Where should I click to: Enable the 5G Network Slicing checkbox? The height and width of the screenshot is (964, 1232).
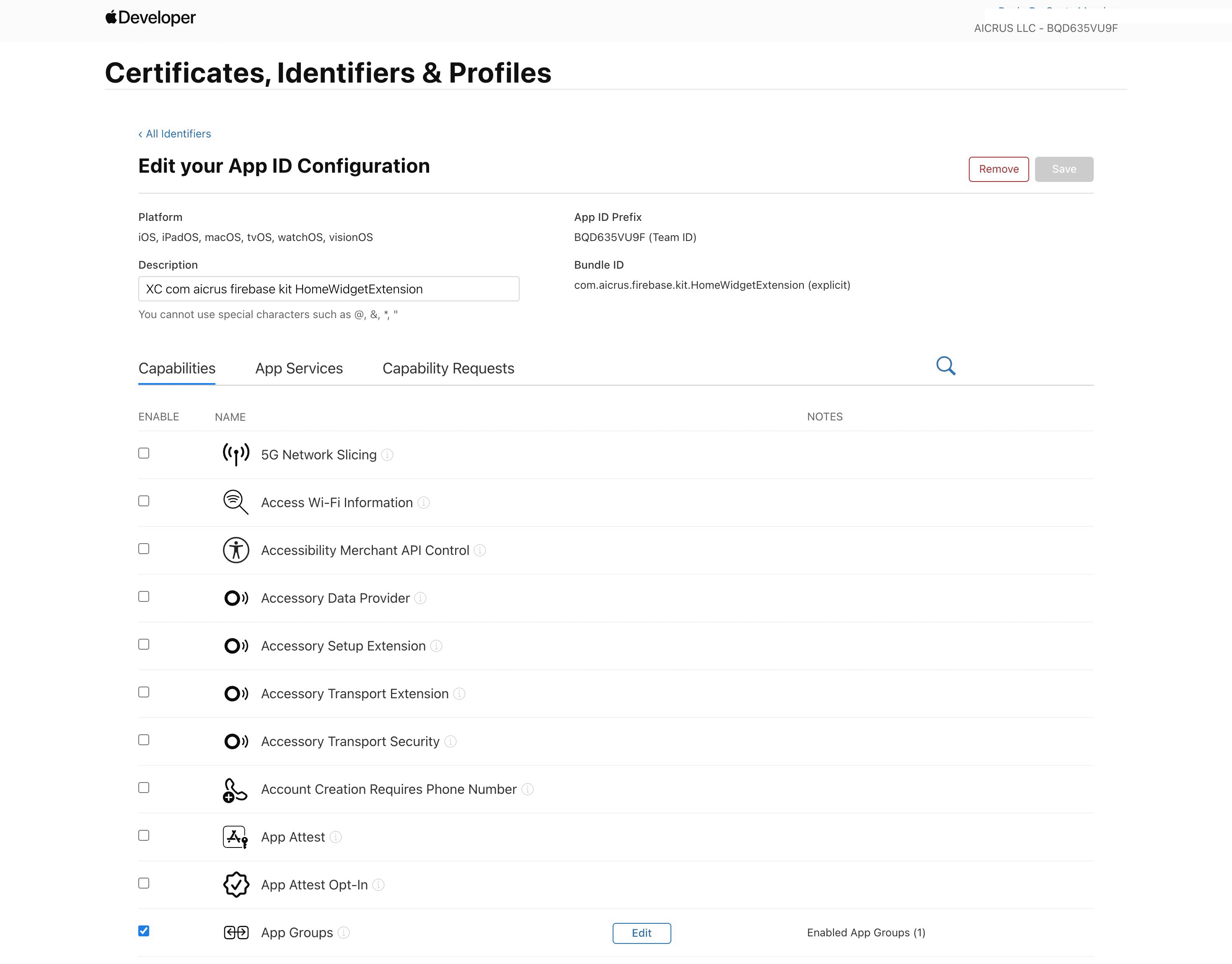point(144,453)
